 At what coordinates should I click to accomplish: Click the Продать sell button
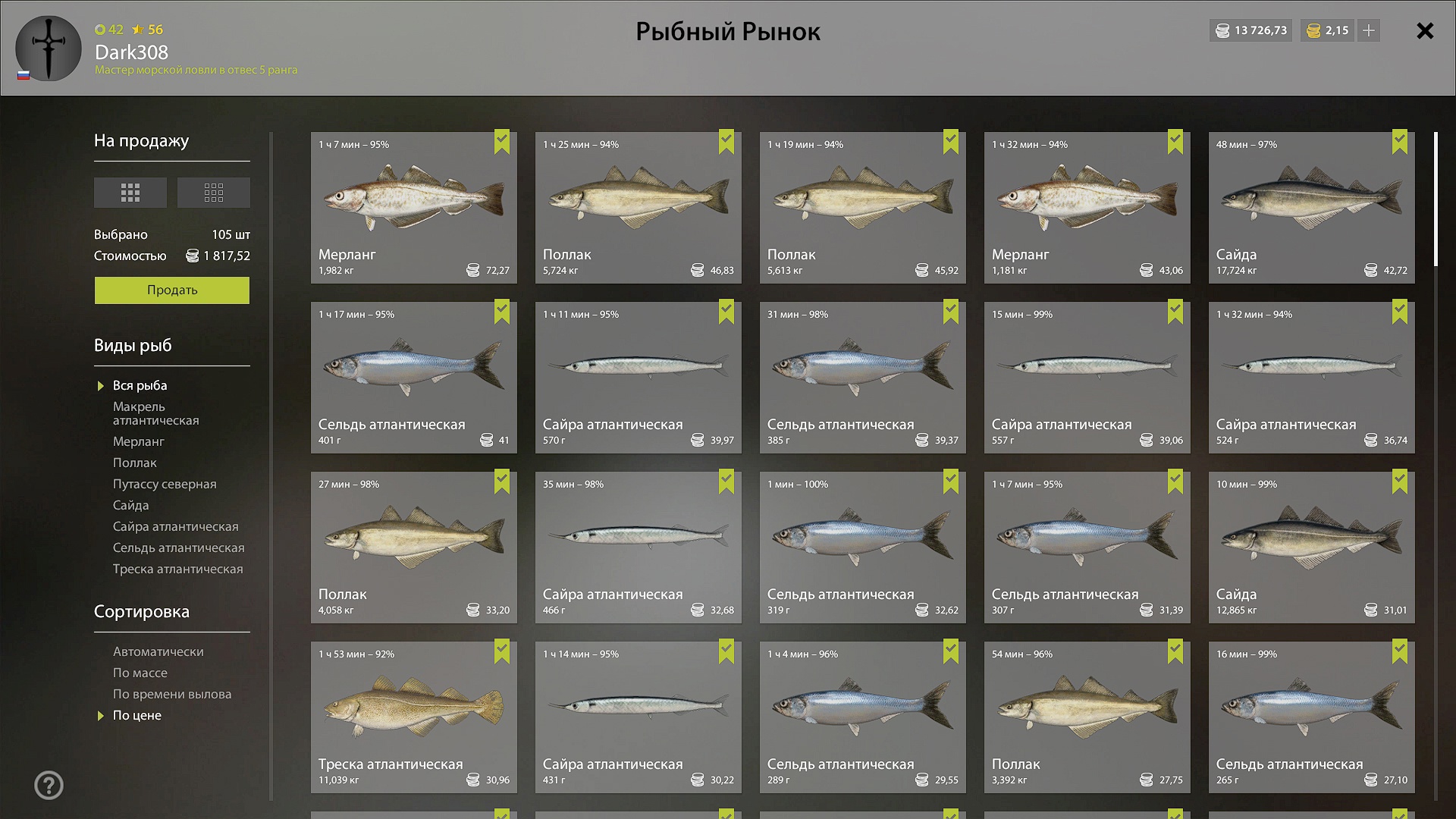click(172, 290)
